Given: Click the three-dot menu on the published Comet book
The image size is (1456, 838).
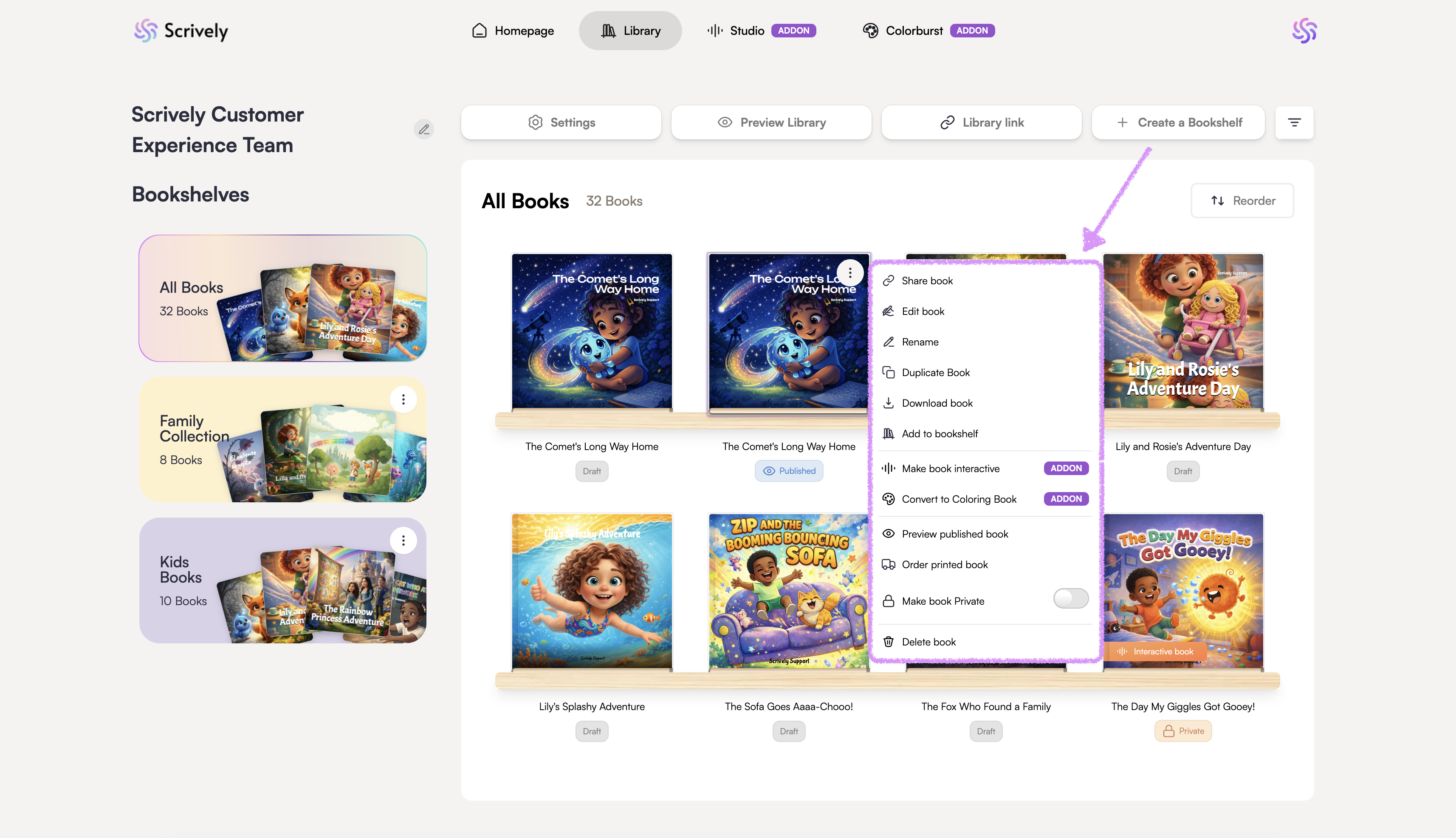Looking at the screenshot, I should (849, 272).
